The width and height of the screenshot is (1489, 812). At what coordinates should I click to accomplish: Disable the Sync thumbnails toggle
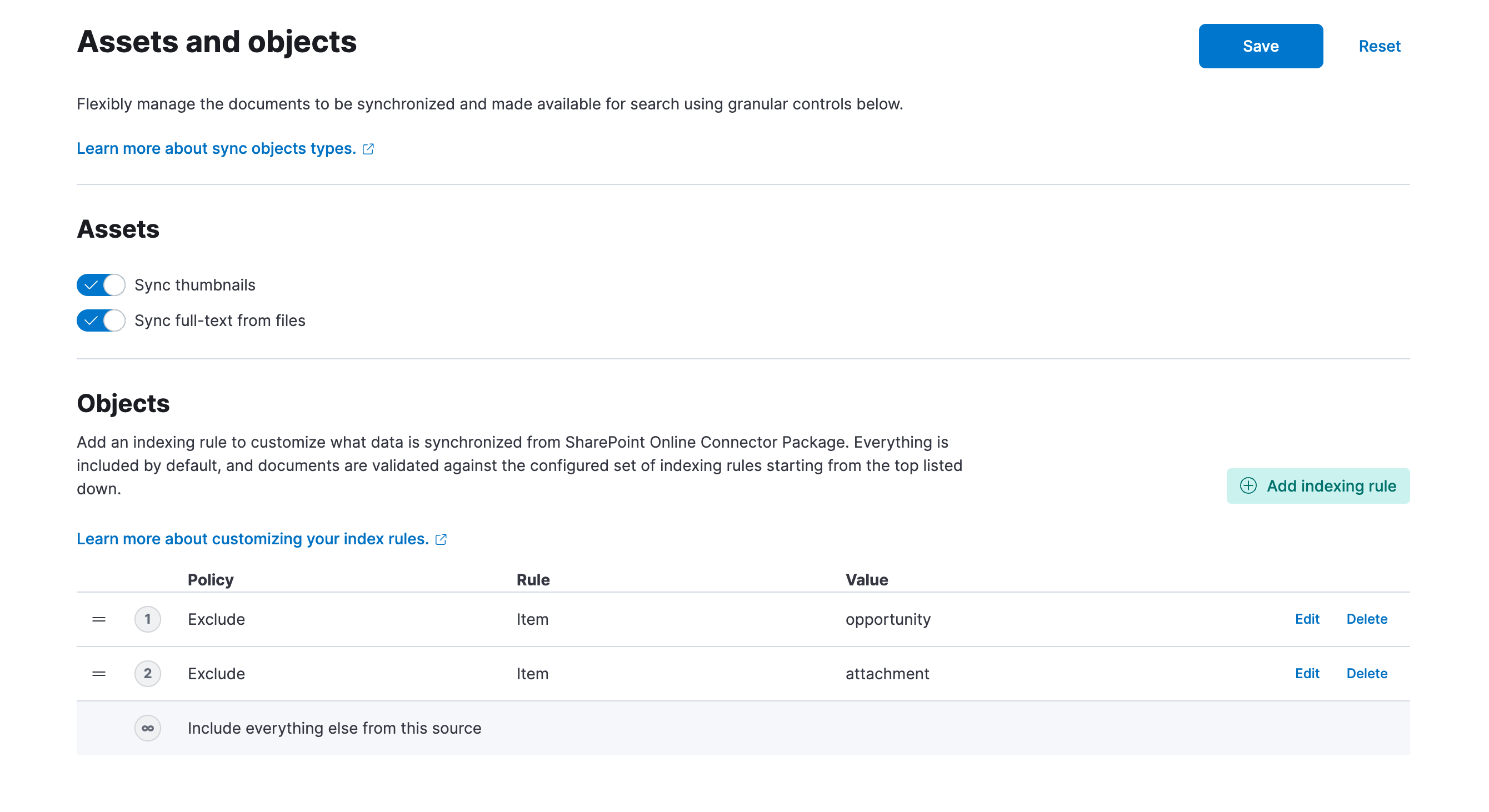tap(101, 284)
